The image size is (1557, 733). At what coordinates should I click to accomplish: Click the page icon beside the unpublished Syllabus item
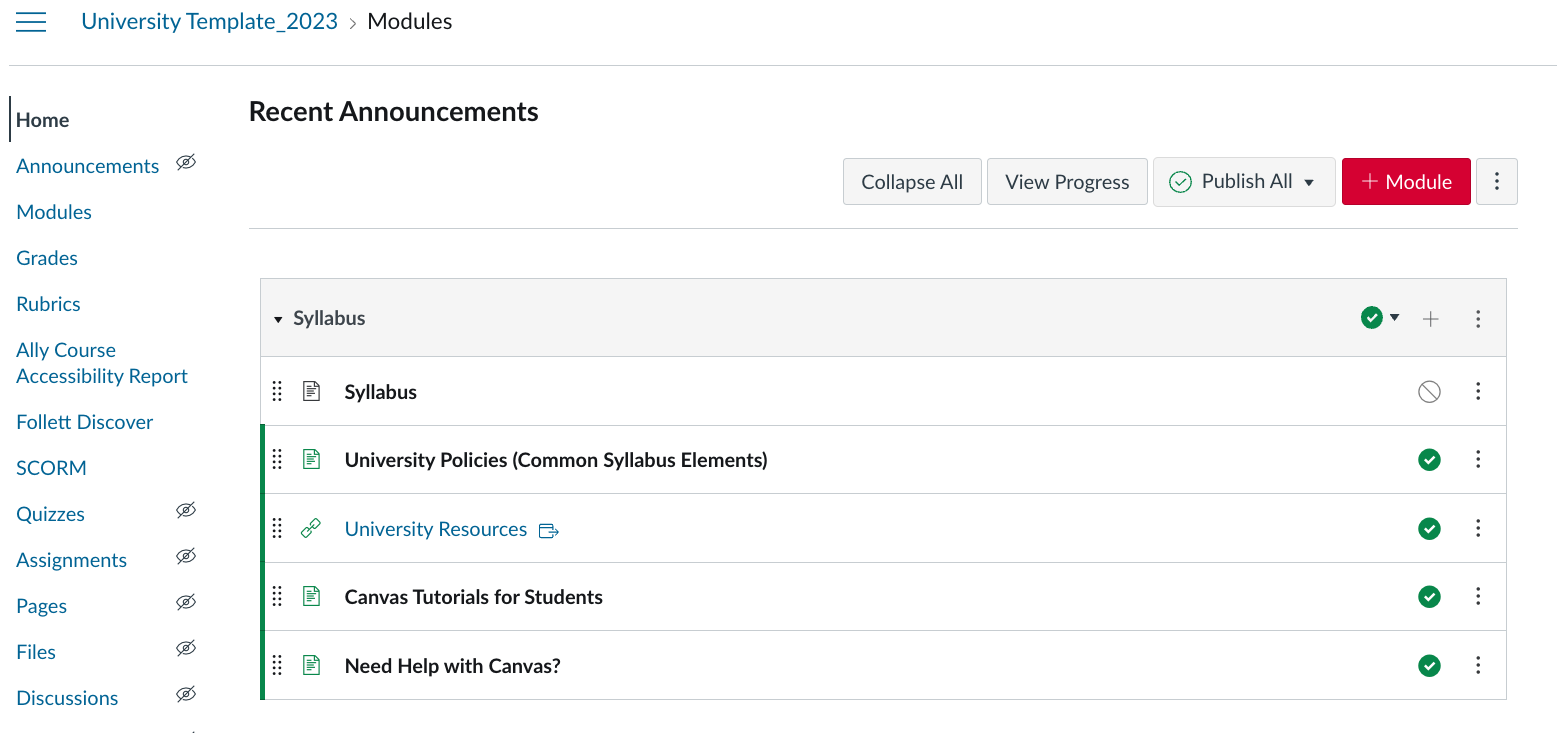[x=311, y=392]
